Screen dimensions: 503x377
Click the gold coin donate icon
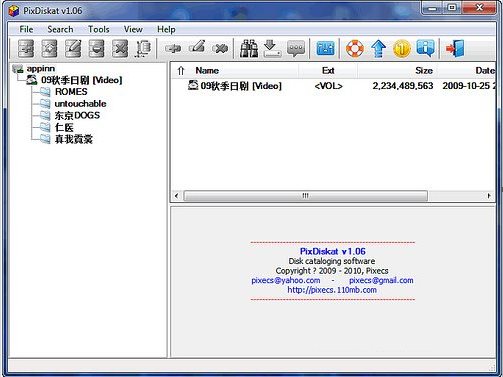point(402,49)
